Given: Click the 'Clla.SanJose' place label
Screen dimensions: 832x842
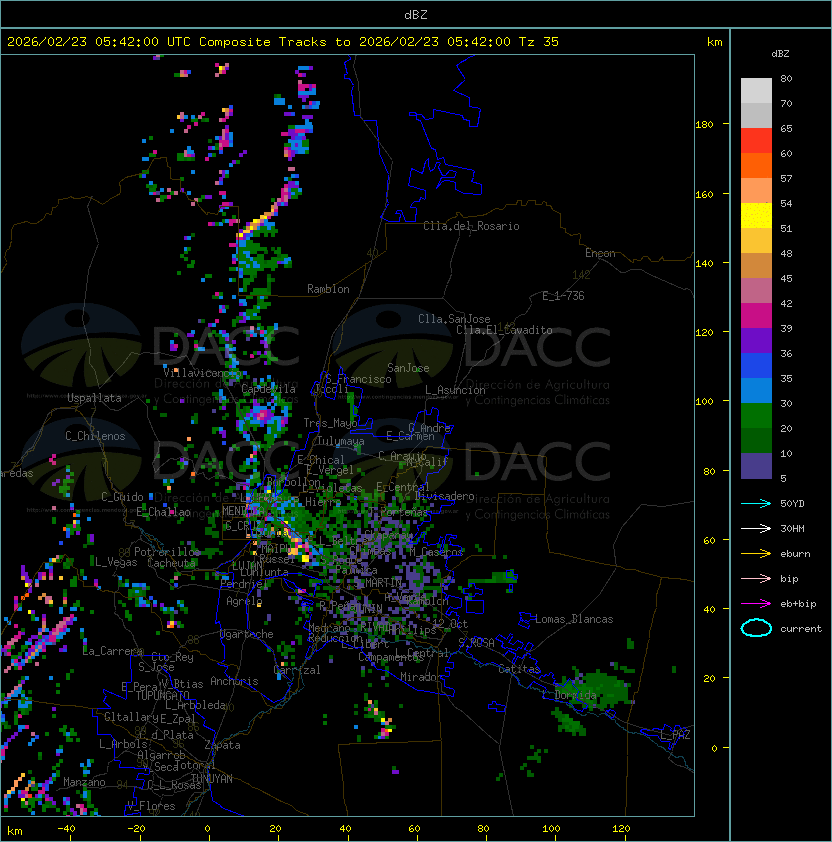Looking at the screenshot, I should click(454, 319).
